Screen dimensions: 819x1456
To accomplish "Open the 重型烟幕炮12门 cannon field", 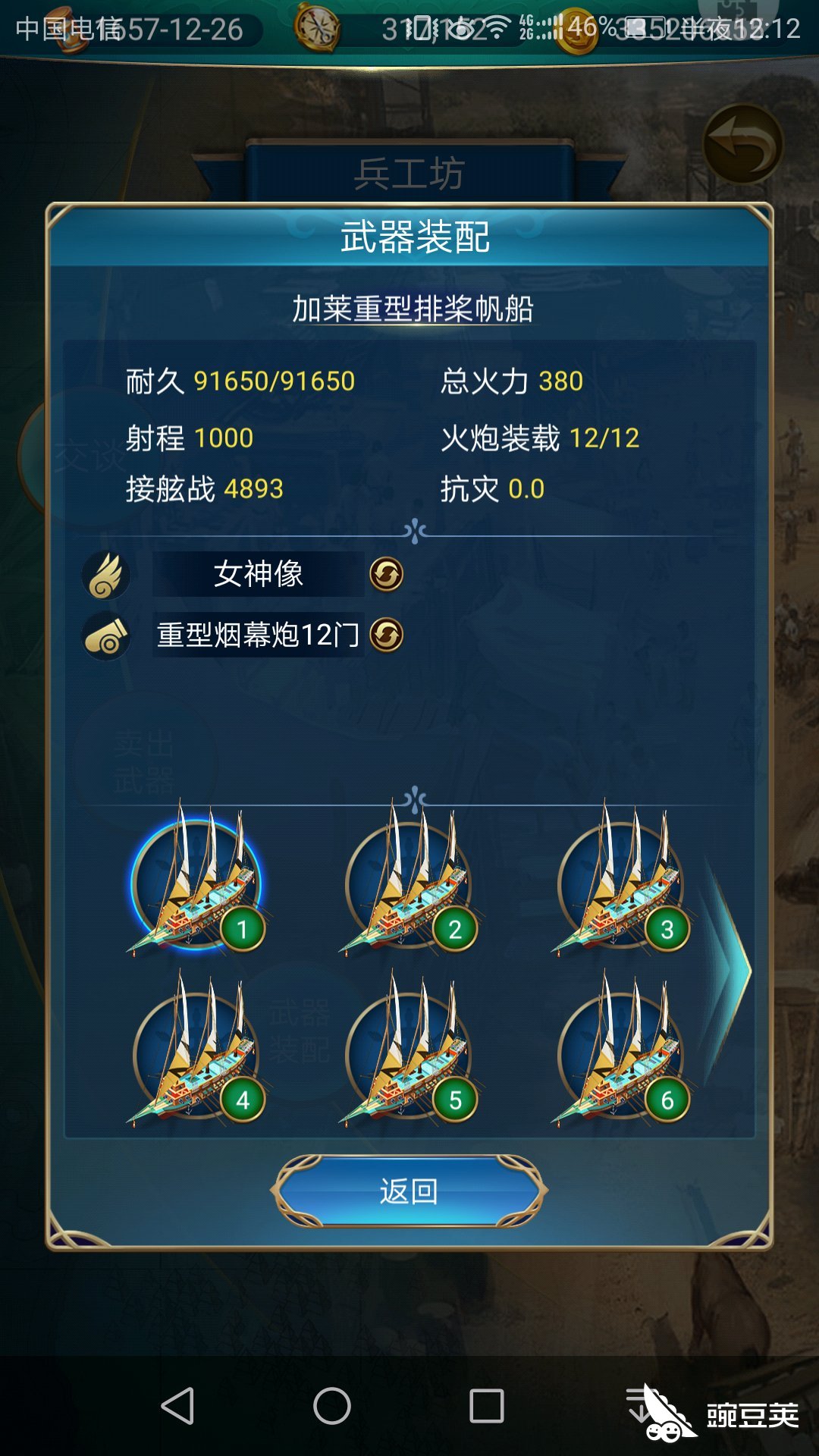I will pos(259,635).
